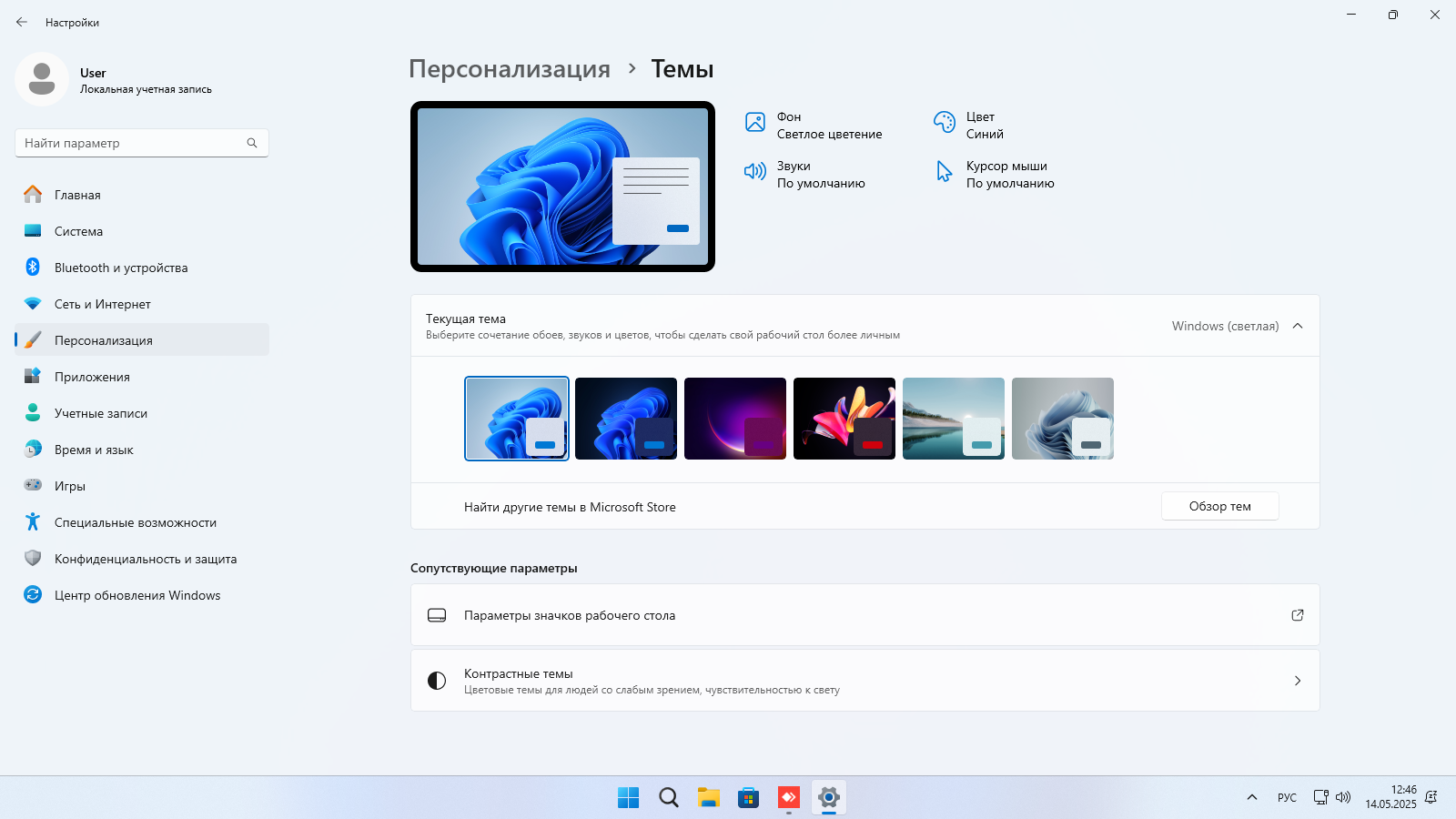Click the large theme preview image
The height and width of the screenshot is (819, 1456).
562,187
